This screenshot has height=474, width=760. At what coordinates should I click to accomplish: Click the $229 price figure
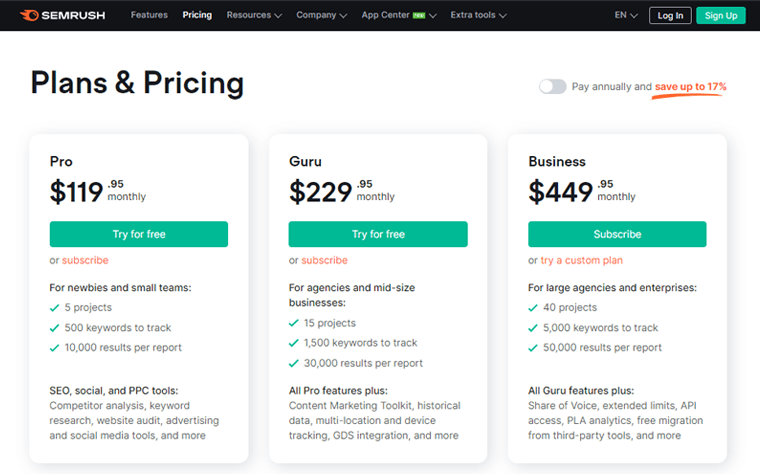(x=320, y=191)
